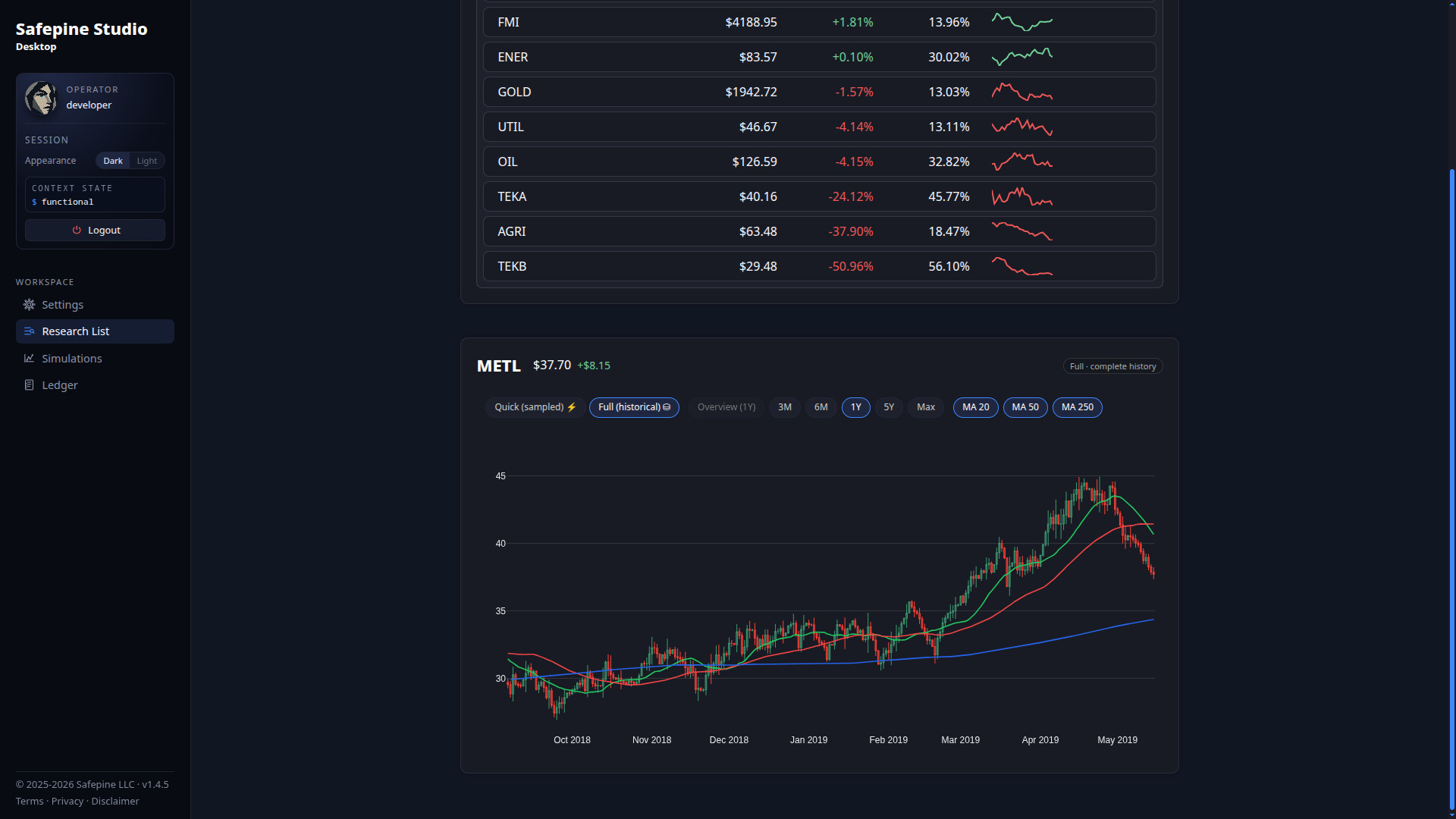
Task: Switch chart range to Max
Action: (x=925, y=407)
